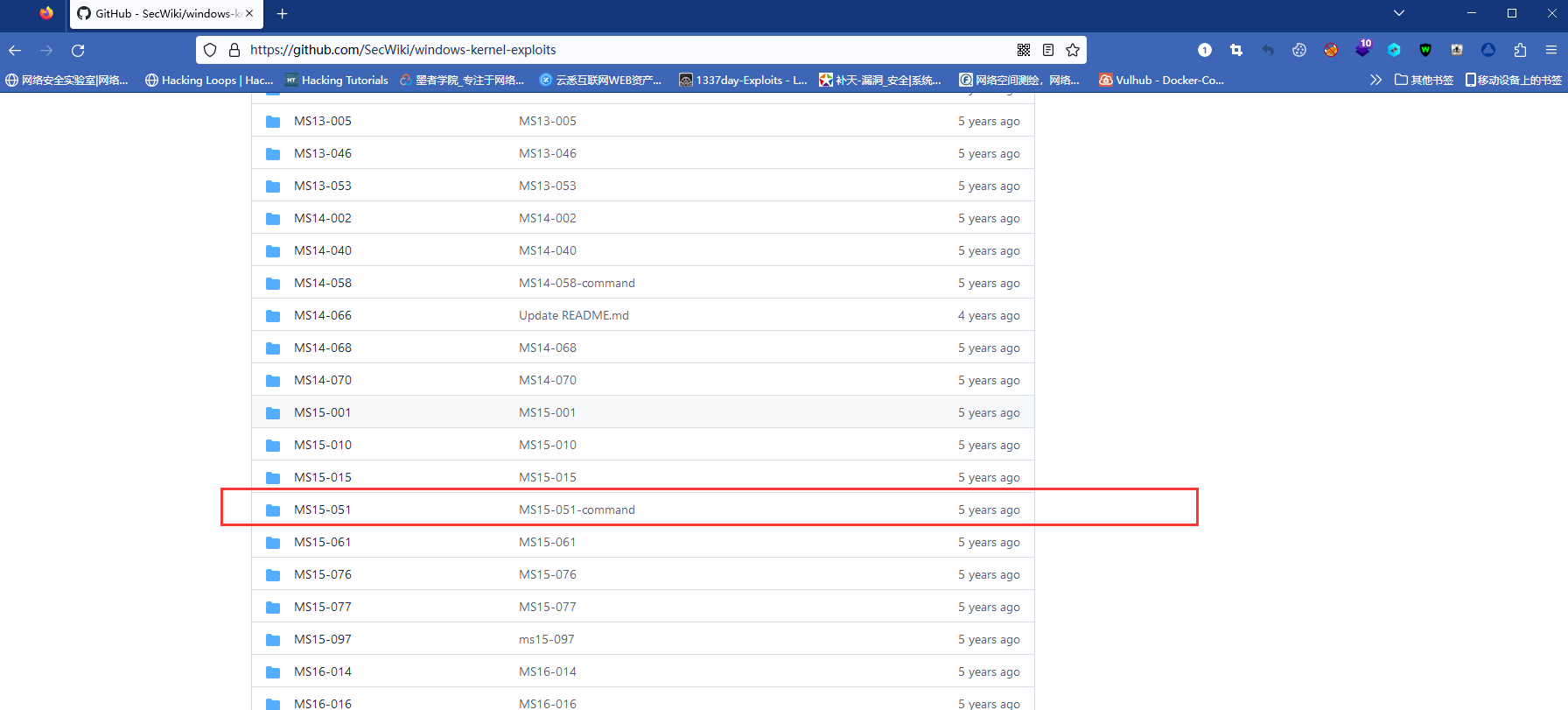Open Hacking Tutorials bookmark
The width and height of the screenshot is (1568, 710).
[337, 80]
